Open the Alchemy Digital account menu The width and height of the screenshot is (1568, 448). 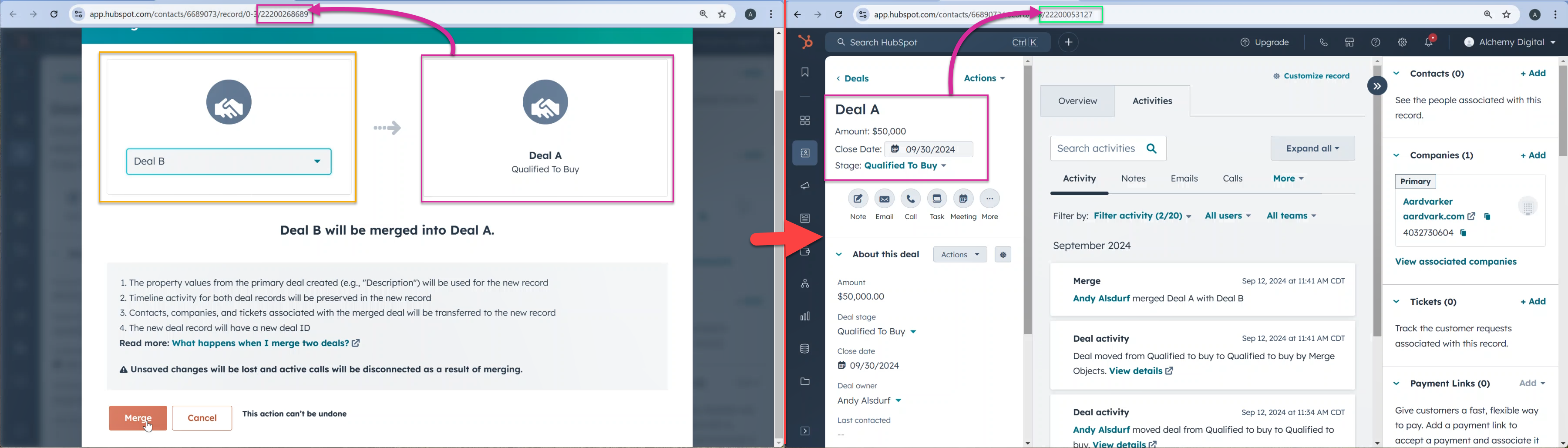pyautogui.click(x=1509, y=43)
